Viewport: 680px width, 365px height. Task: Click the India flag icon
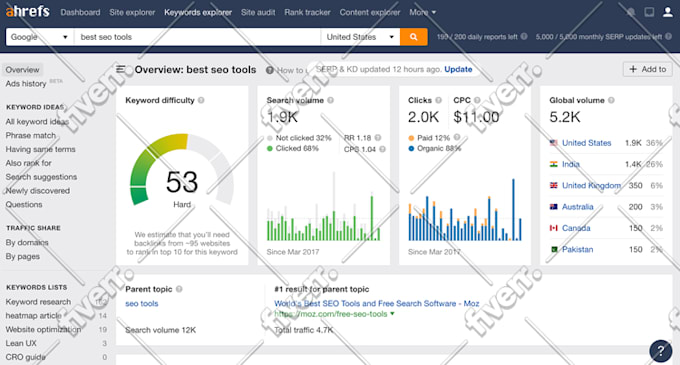553,164
